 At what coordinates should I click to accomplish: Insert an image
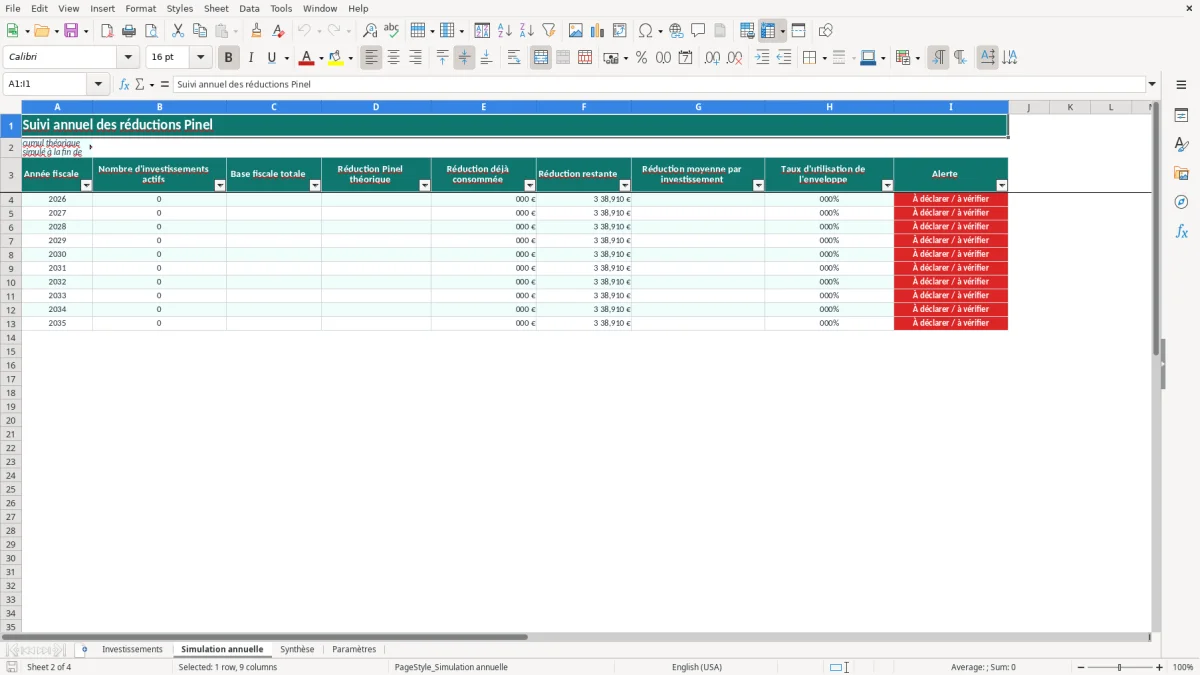pos(576,31)
